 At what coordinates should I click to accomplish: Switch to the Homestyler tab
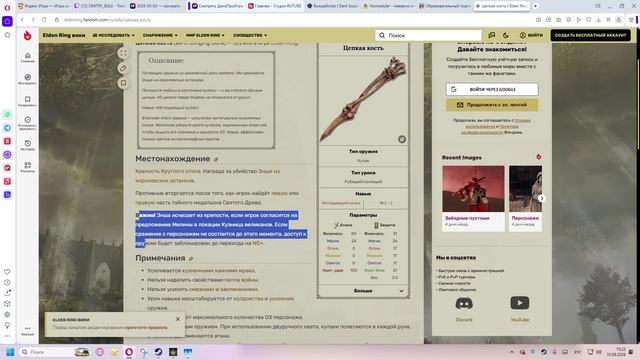pos(388,6)
